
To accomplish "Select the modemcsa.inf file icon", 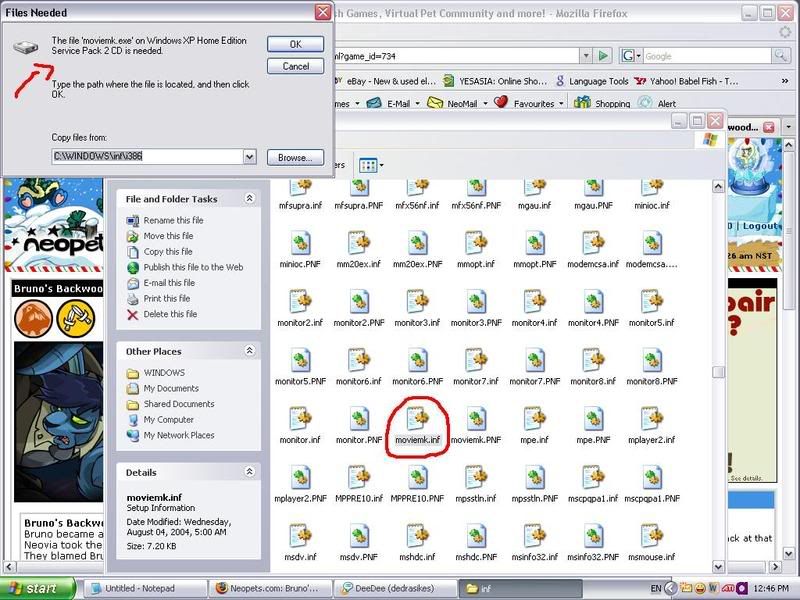I will (x=593, y=243).
